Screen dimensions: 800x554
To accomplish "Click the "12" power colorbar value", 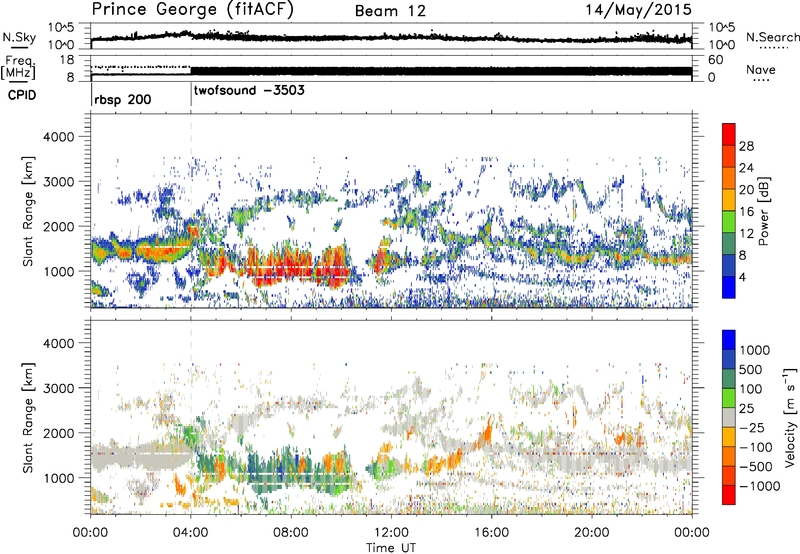I will (x=746, y=234).
